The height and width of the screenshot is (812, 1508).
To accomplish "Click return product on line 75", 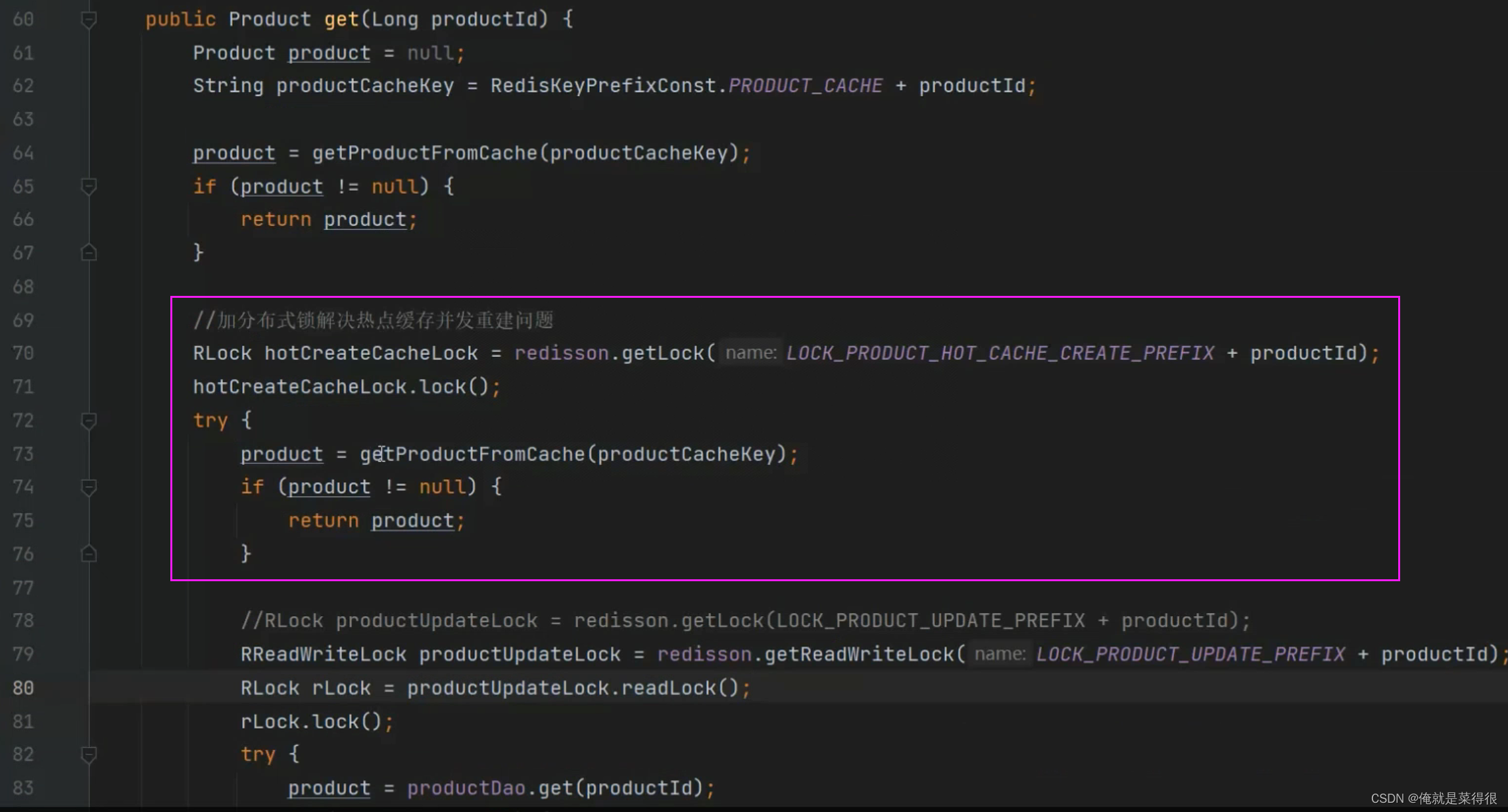I will (377, 521).
